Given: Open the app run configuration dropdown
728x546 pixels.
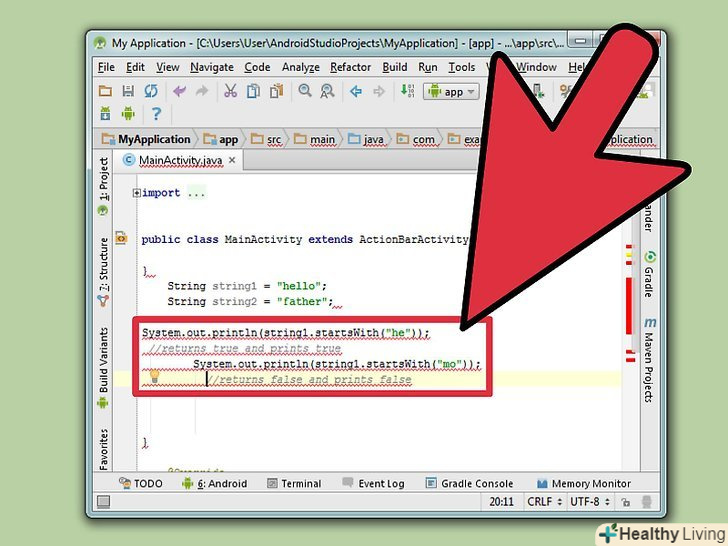Looking at the screenshot, I should [451, 91].
